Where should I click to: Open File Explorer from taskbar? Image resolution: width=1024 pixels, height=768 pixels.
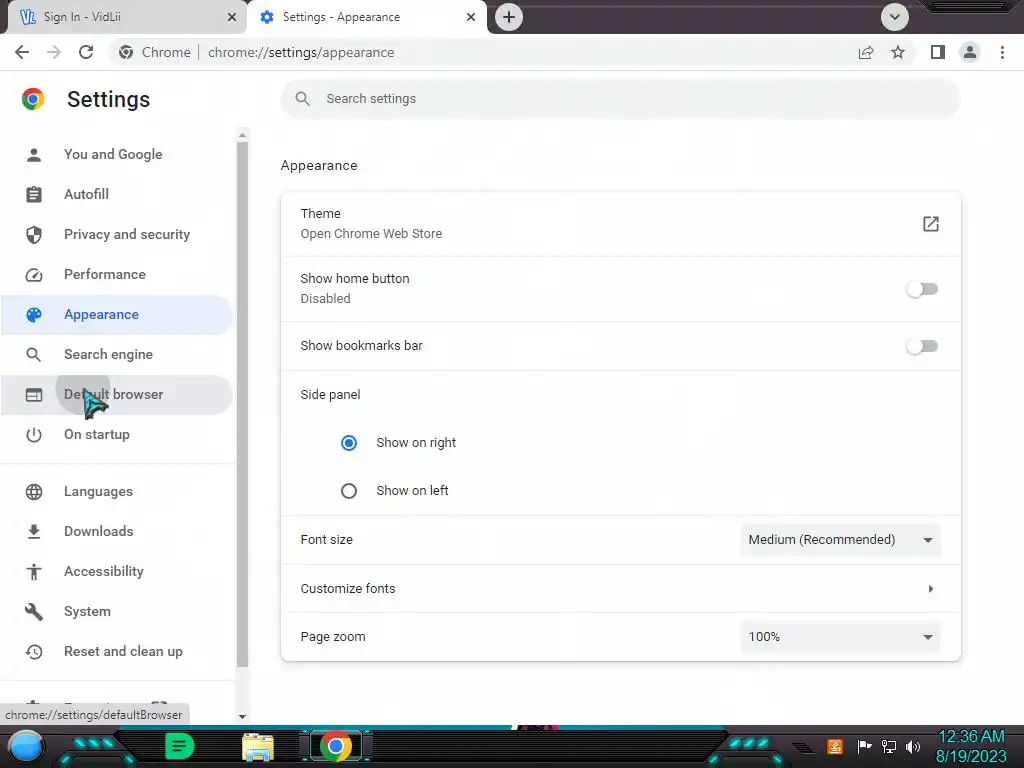(x=258, y=747)
